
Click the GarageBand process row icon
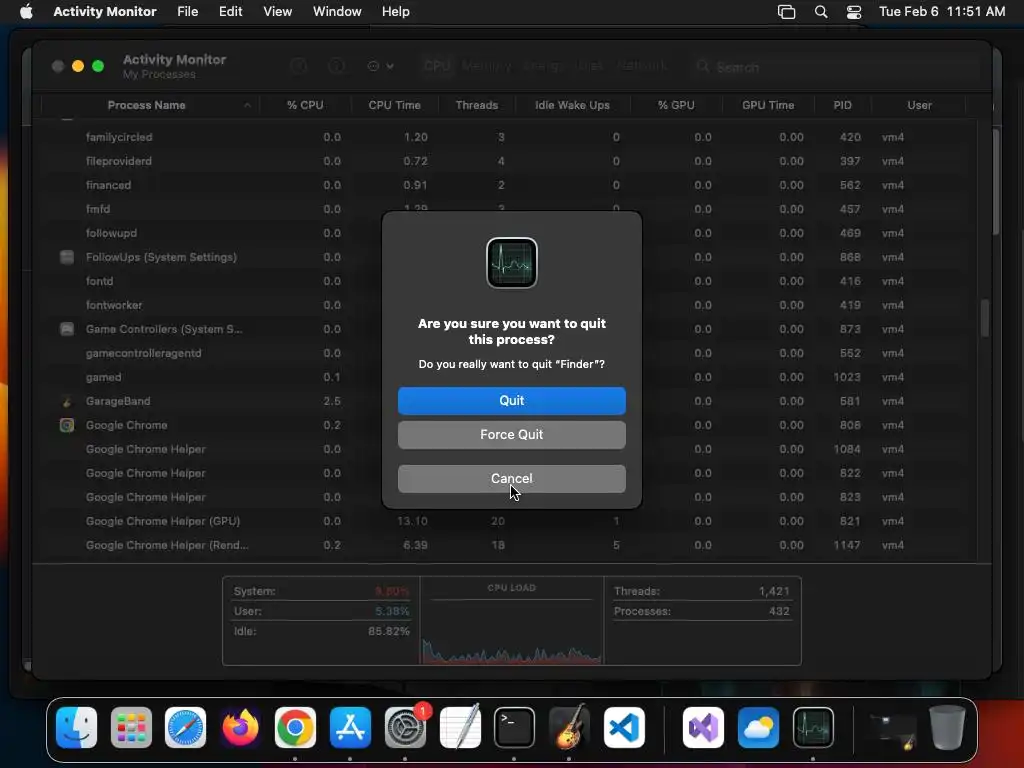click(67, 401)
